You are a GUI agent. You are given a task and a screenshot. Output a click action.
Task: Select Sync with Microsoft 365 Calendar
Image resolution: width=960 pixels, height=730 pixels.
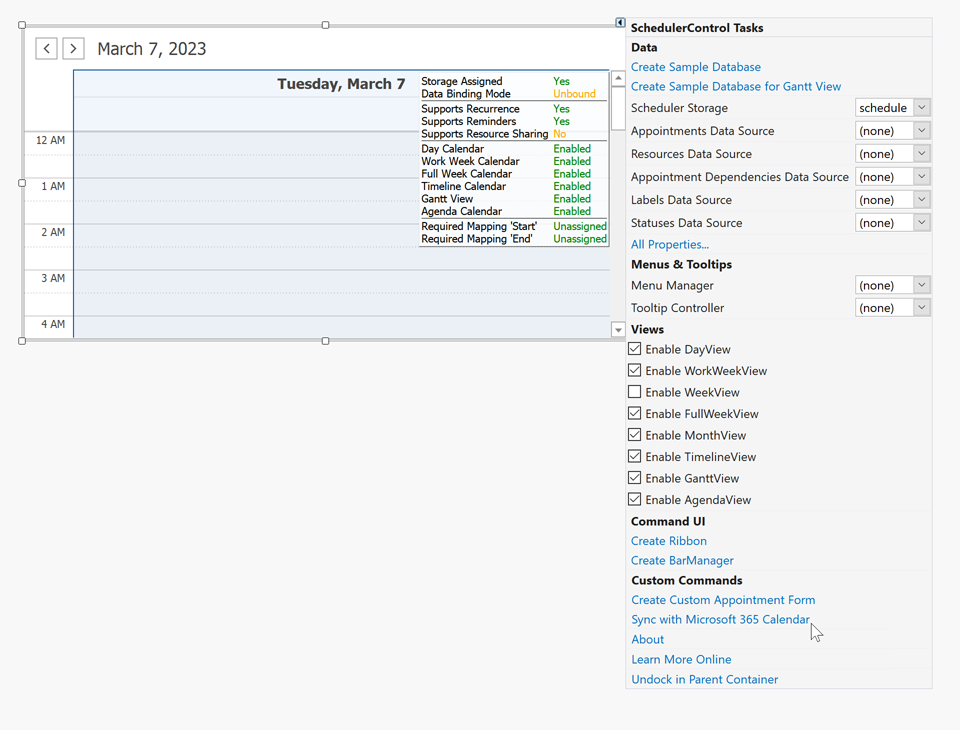pyautogui.click(x=720, y=619)
